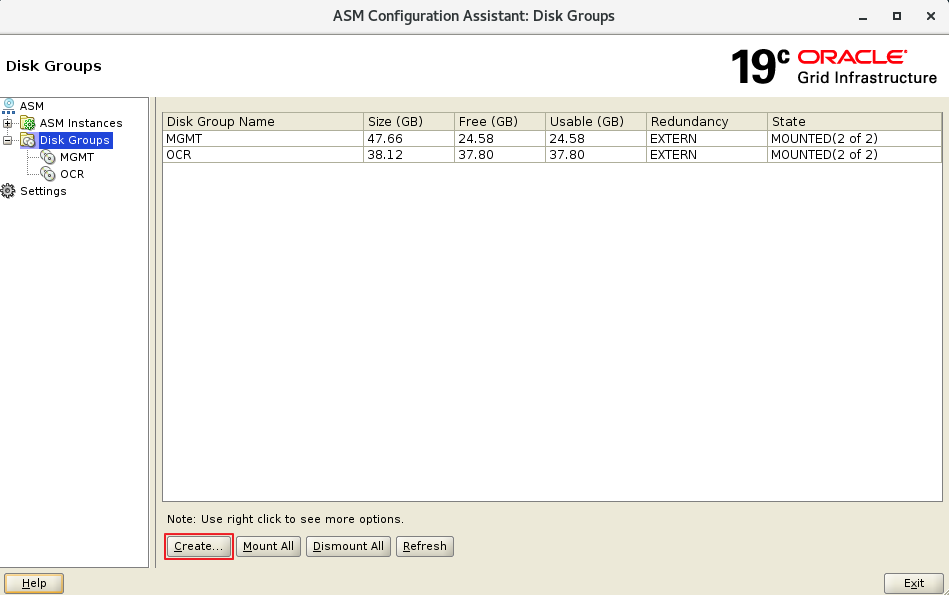Close the ASM Configuration Assistant window

(x=931, y=16)
